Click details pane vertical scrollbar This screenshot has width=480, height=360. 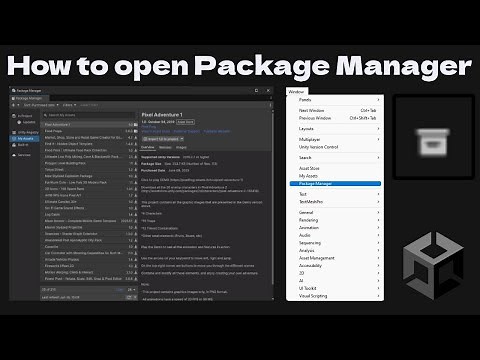point(273,200)
